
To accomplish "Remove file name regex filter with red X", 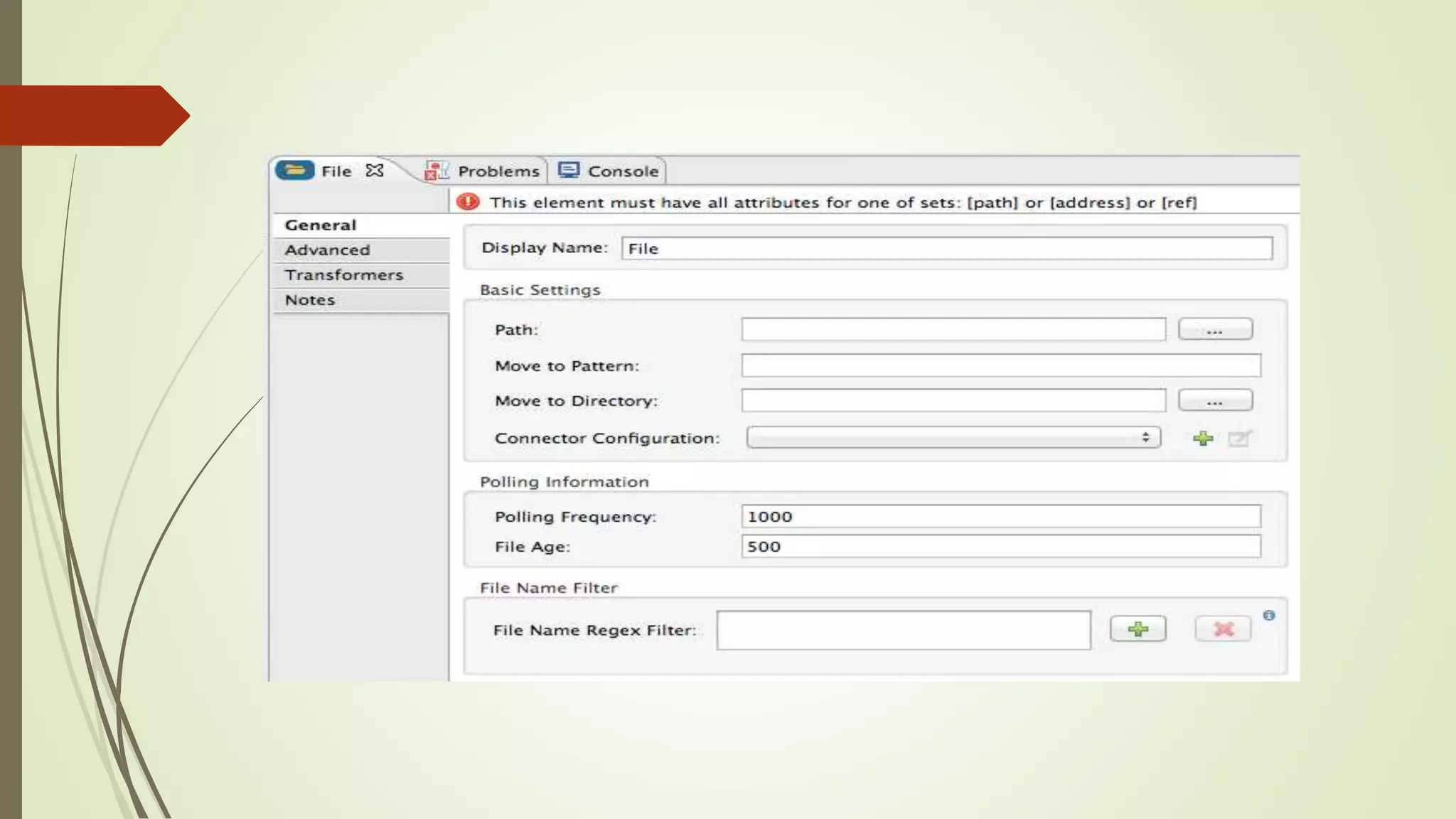I will point(1223,629).
